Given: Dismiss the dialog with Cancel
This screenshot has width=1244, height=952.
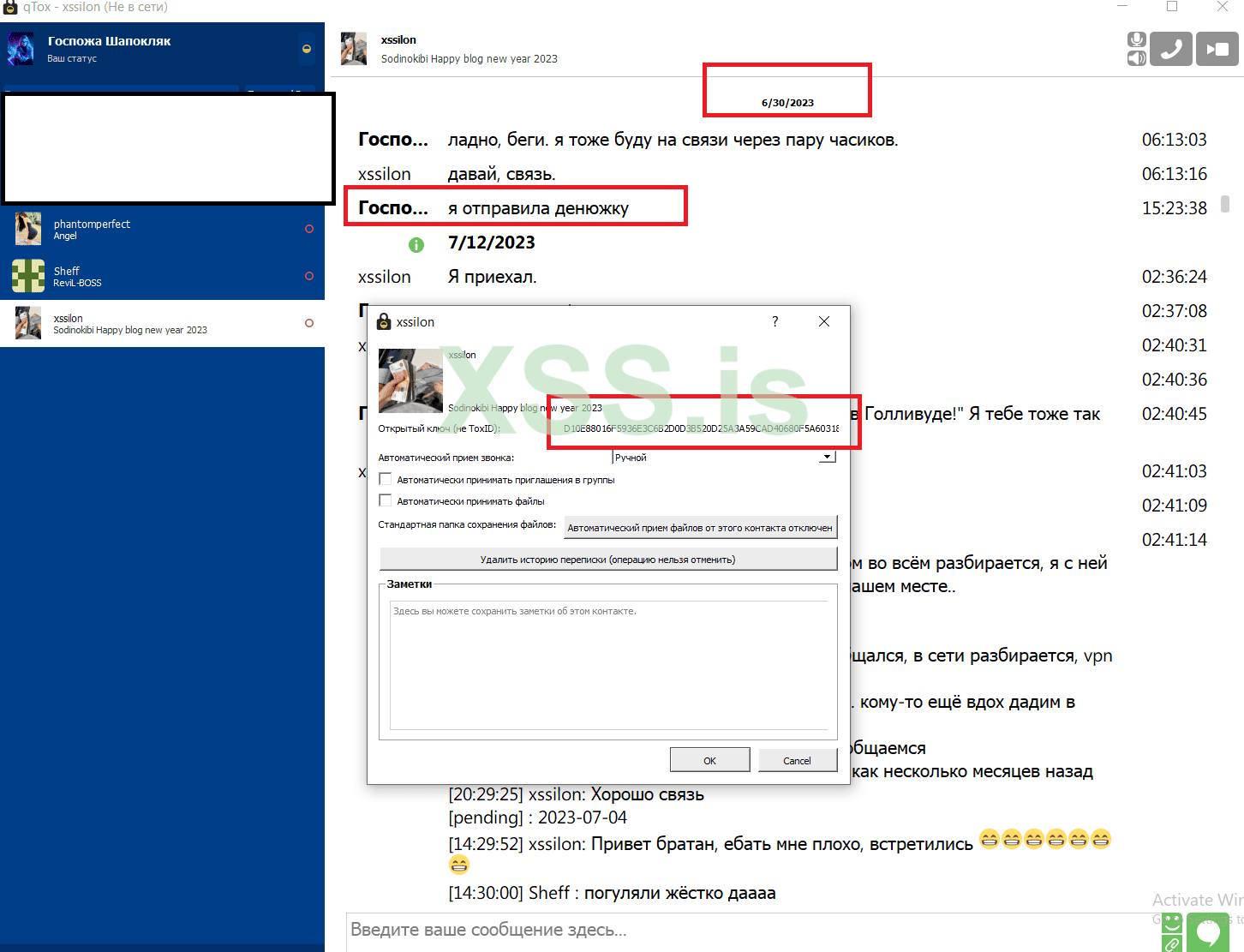Looking at the screenshot, I should [798, 759].
